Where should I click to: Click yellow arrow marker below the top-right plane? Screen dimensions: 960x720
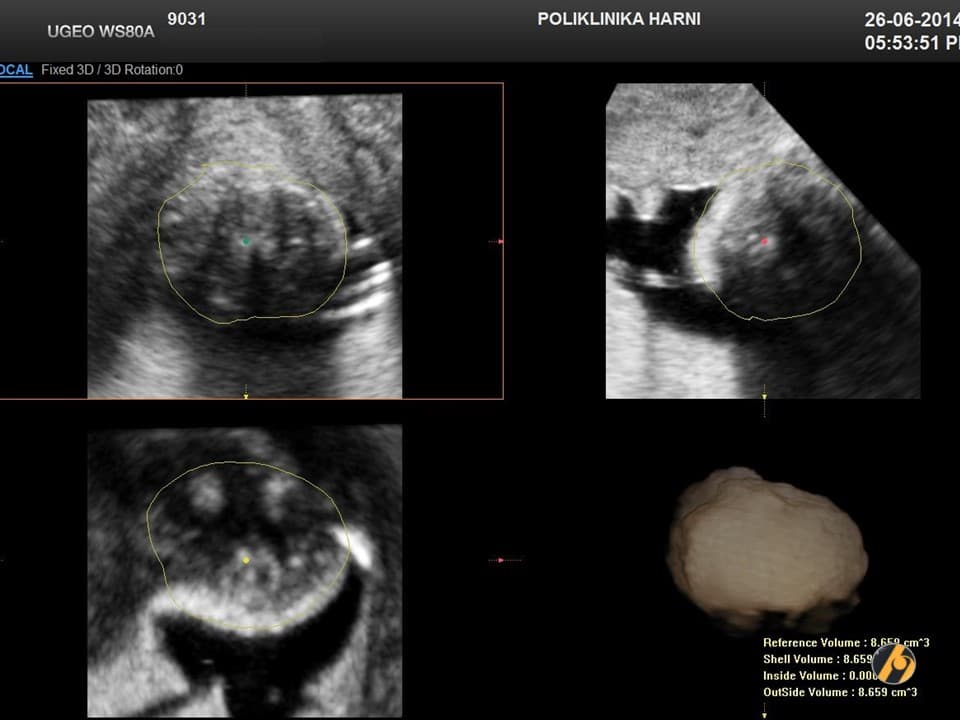click(x=765, y=396)
